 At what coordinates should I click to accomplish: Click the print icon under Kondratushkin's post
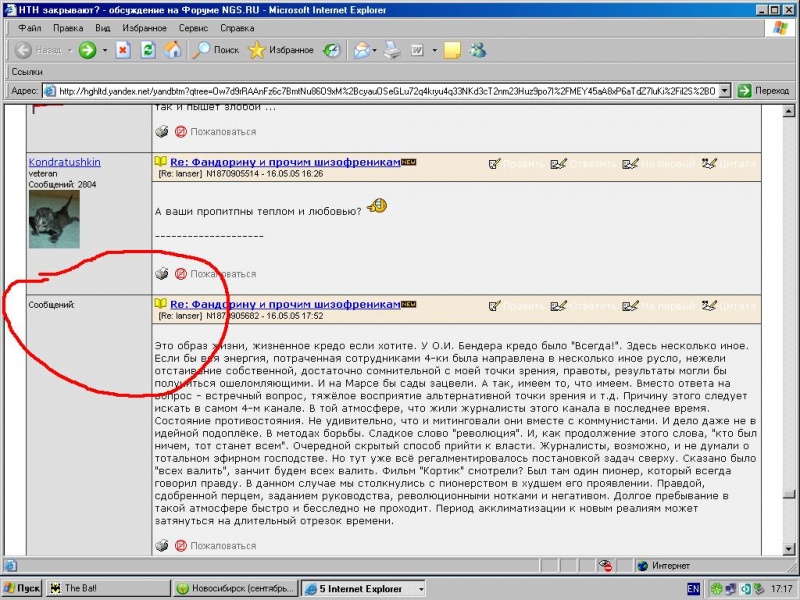[x=162, y=274]
